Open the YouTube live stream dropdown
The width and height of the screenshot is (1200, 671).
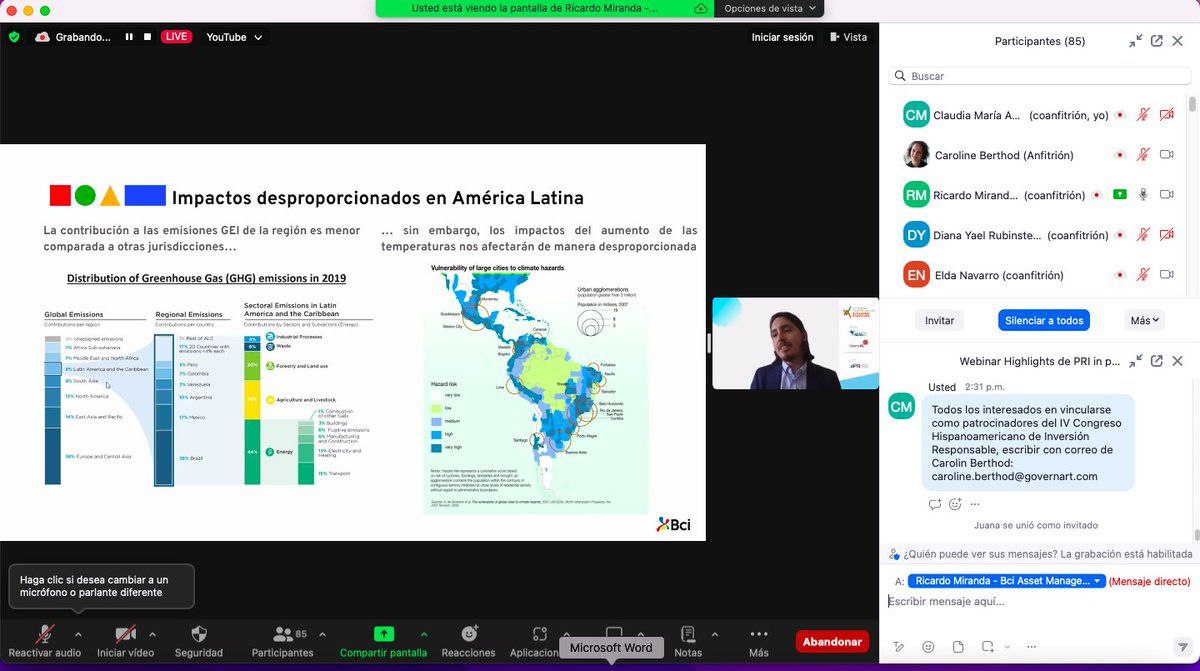click(234, 37)
